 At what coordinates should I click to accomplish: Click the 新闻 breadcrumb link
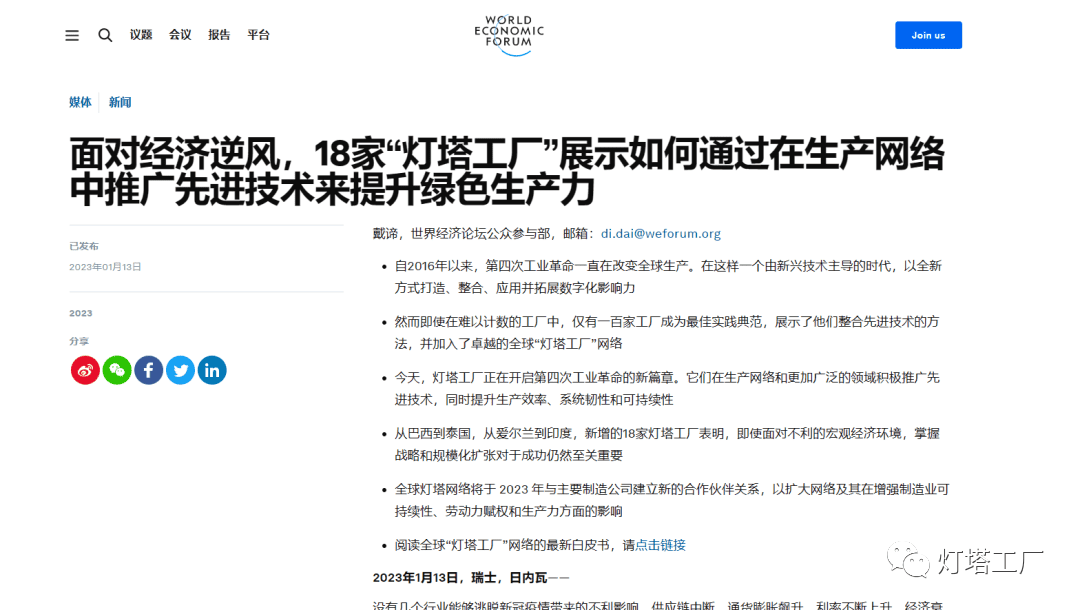120,102
